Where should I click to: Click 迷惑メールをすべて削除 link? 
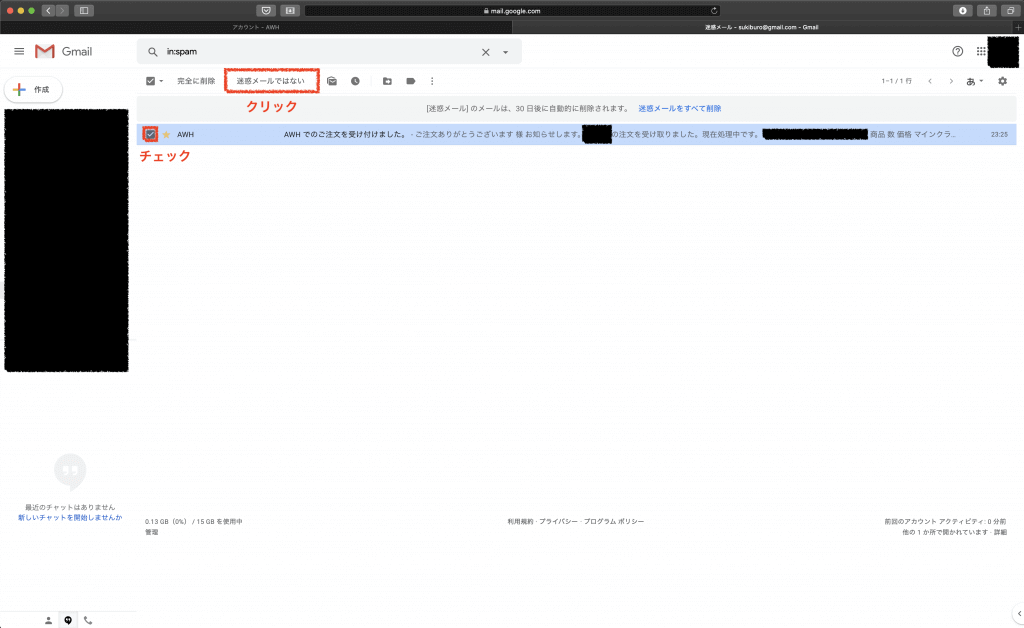pyautogui.click(x=680, y=108)
